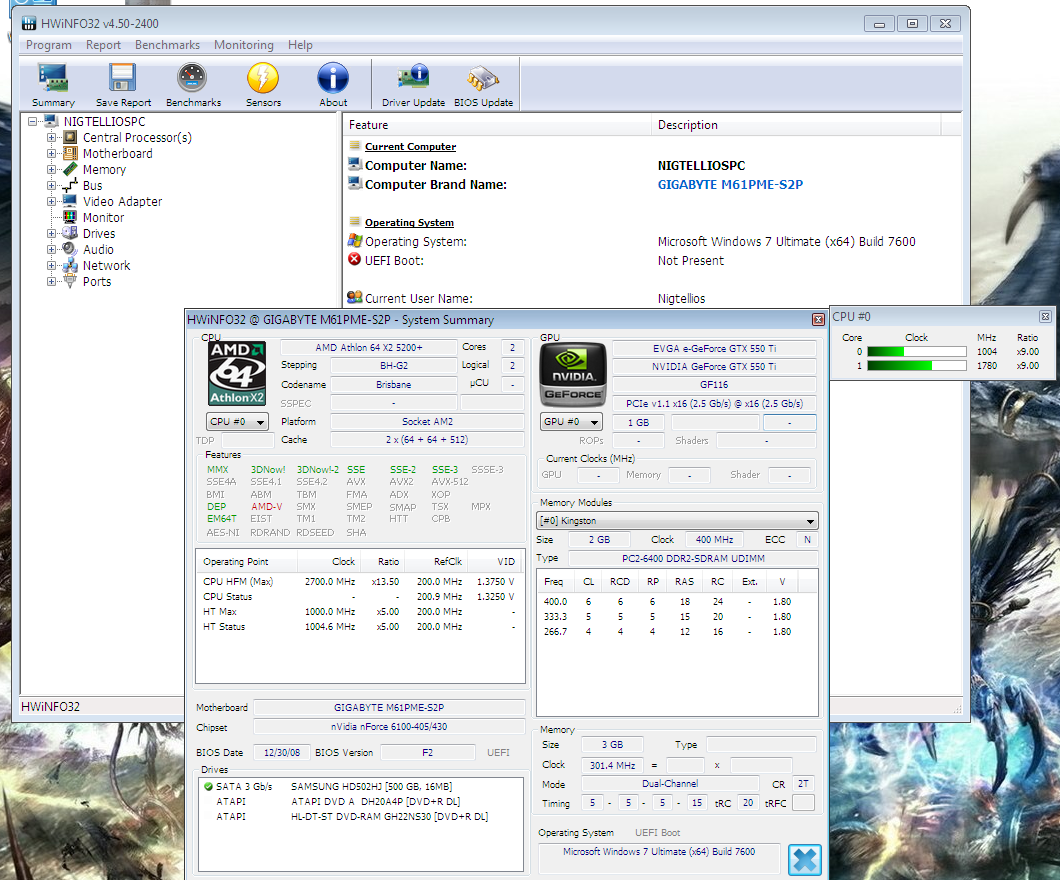Click the UEFI Boot red X icon
Image resolution: width=1060 pixels, height=880 pixels.
[354, 260]
